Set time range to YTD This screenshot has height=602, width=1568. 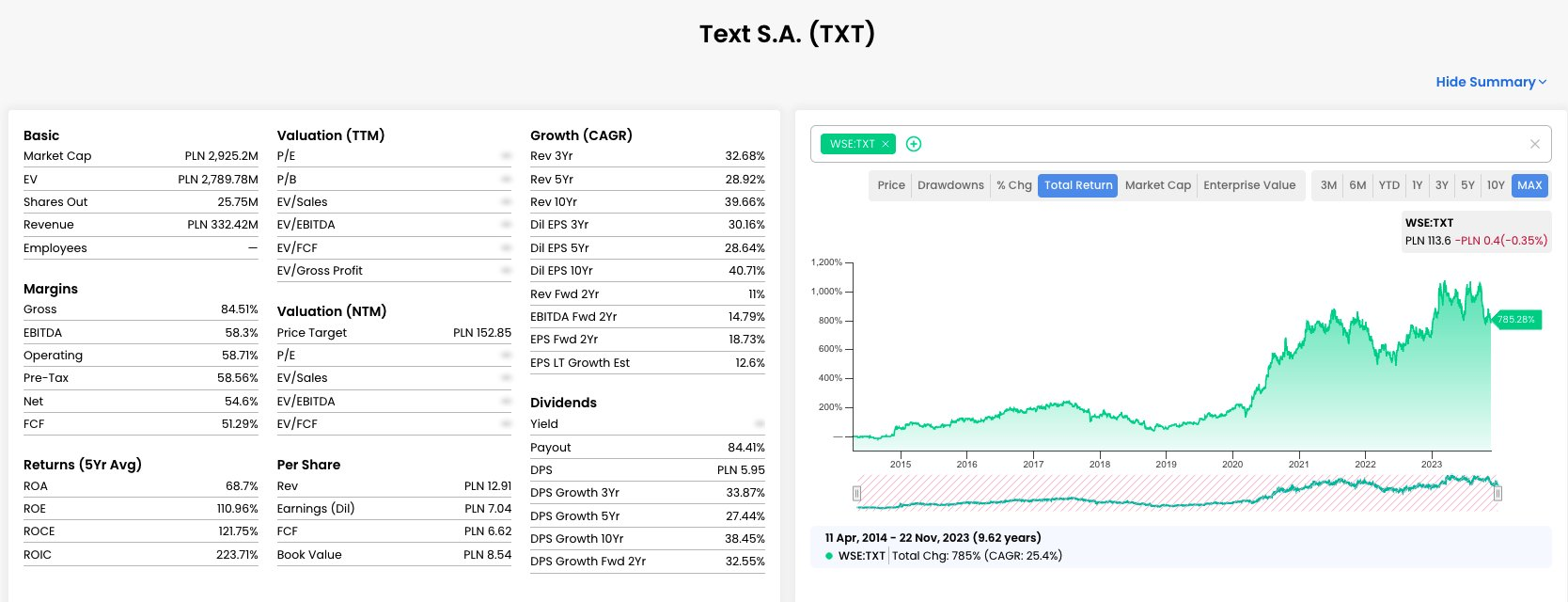[x=1389, y=185]
